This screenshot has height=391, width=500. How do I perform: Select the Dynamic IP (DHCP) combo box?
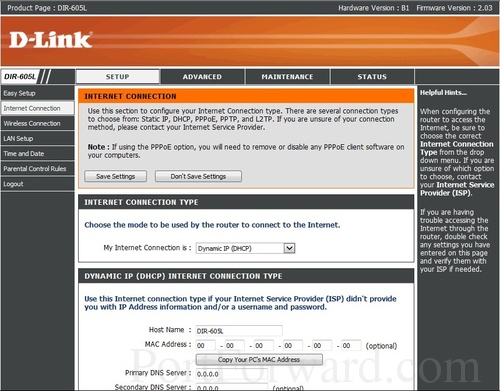(x=245, y=248)
